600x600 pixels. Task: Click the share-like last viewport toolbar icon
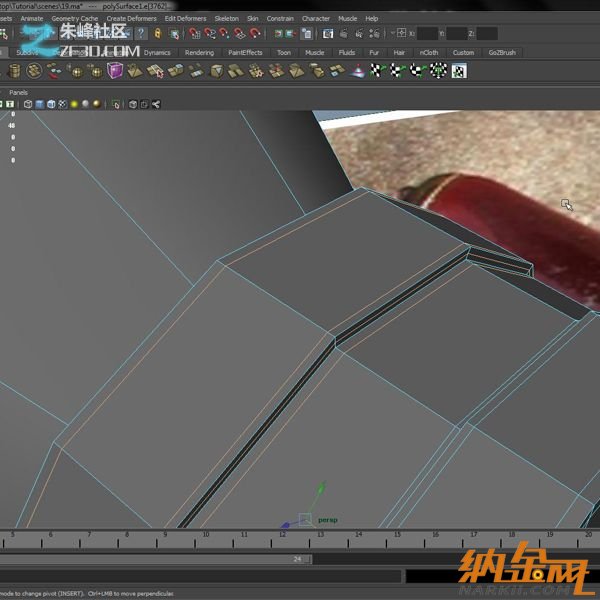[x=156, y=104]
